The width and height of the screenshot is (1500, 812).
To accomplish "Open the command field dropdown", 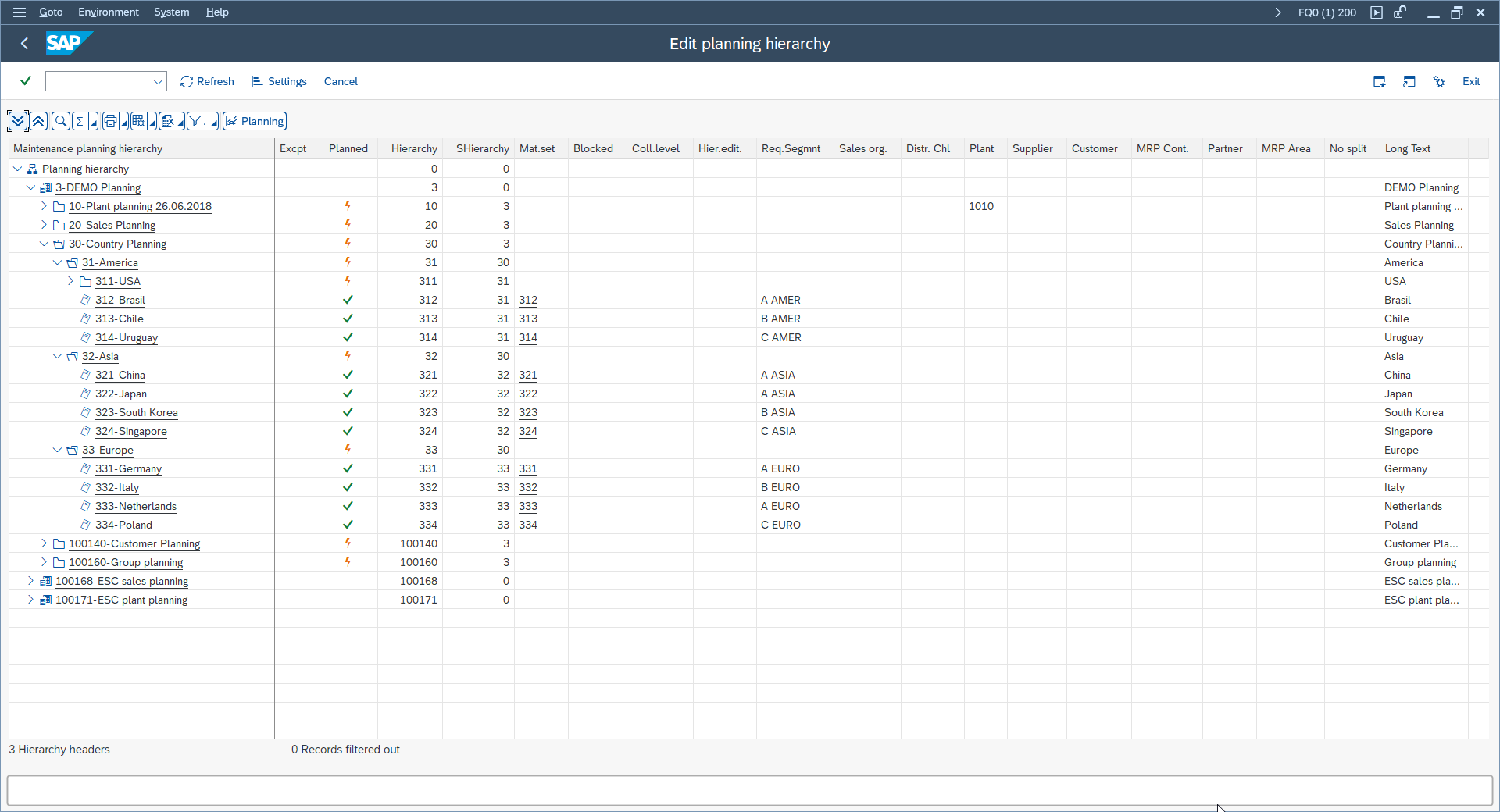I will (x=159, y=81).
